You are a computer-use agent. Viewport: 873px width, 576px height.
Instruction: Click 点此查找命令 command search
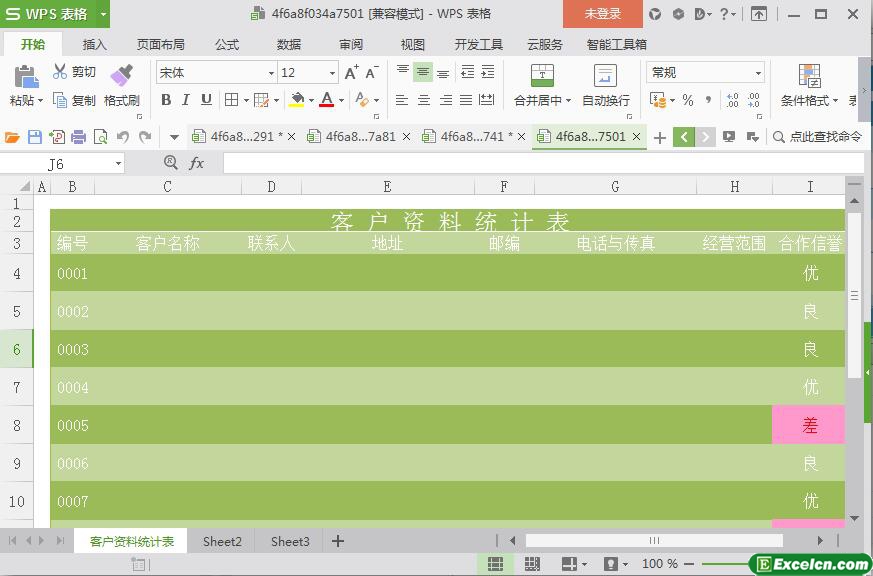tap(817, 136)
